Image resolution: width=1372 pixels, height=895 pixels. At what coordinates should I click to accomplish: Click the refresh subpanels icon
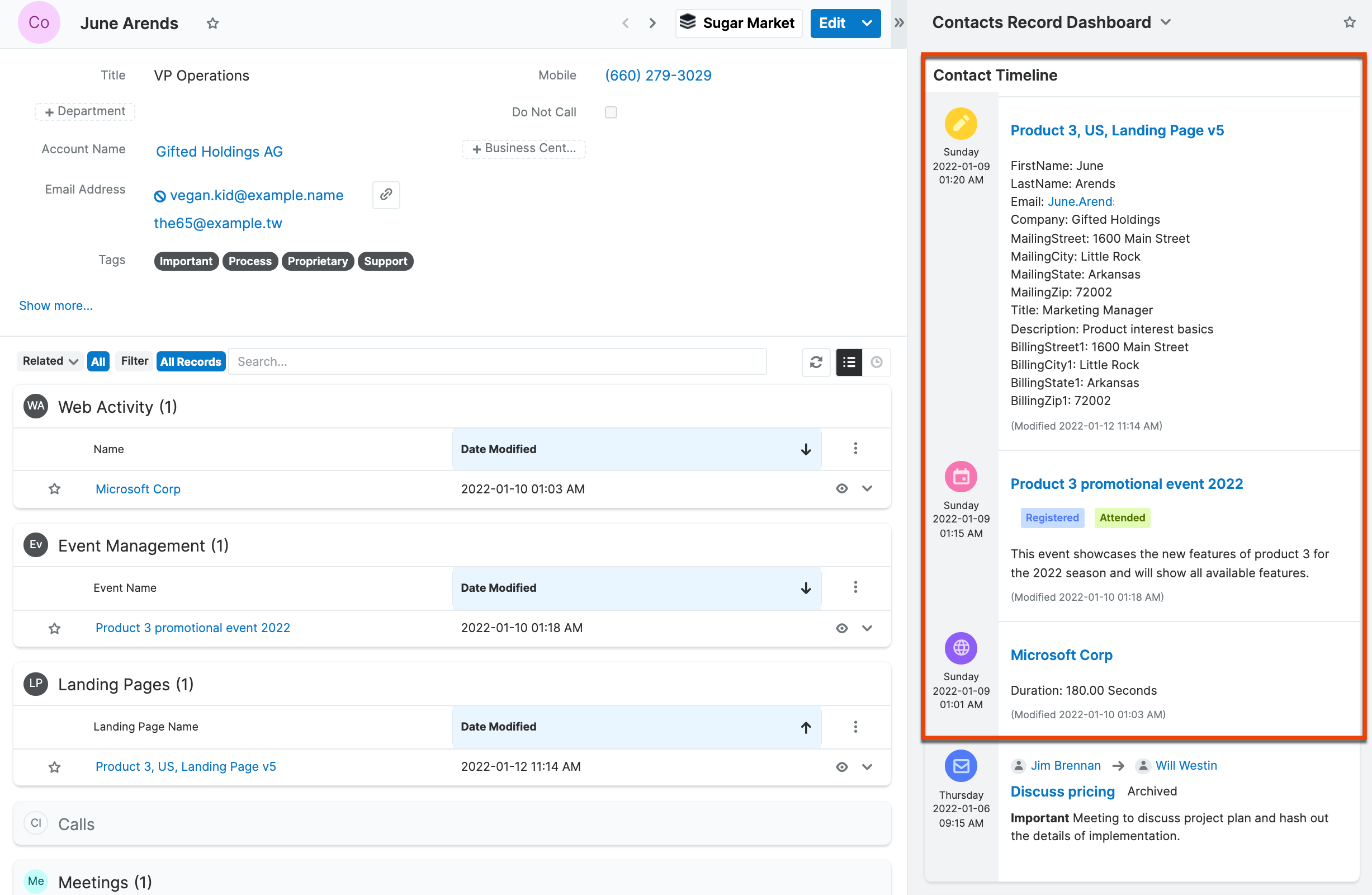click(816, 361)
